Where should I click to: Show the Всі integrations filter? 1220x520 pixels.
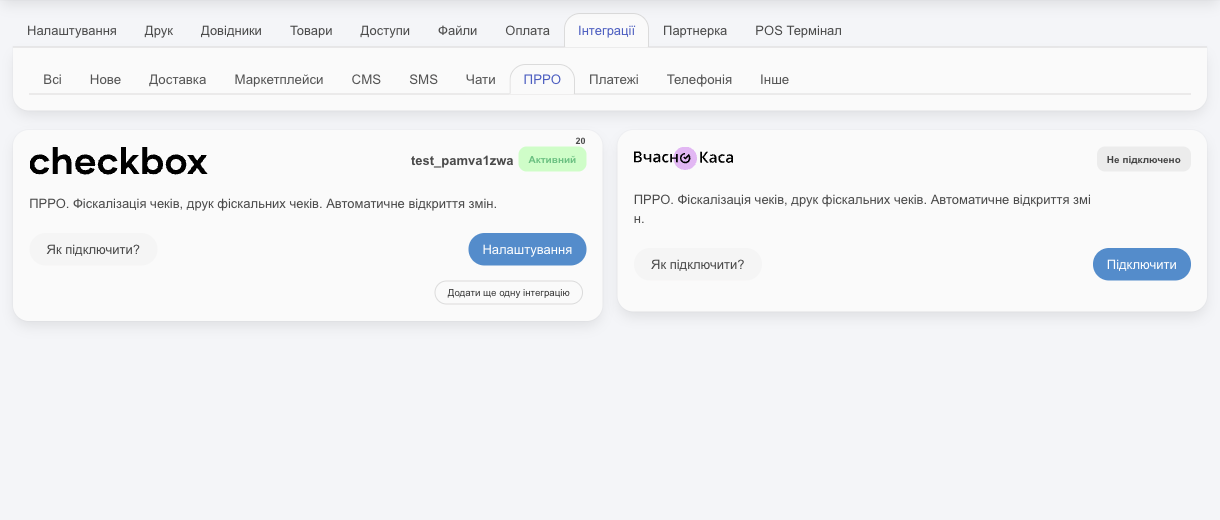(x=52, y=80)
